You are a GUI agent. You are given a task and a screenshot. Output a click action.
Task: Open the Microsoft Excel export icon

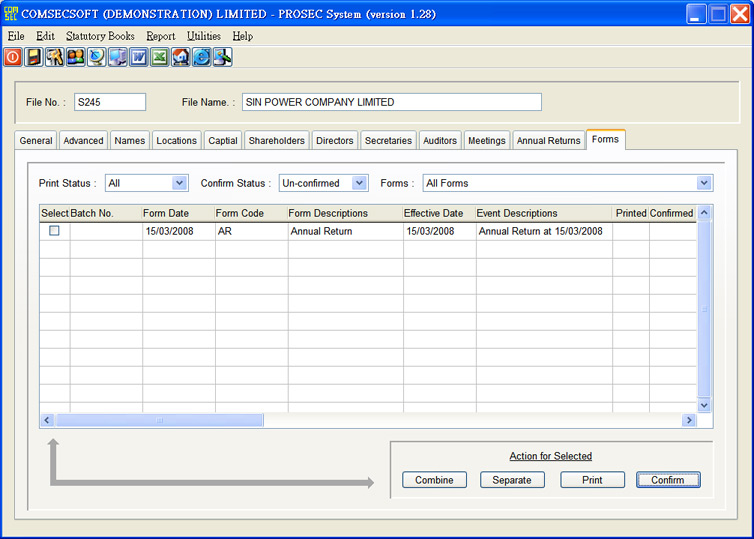click(159, 57)
